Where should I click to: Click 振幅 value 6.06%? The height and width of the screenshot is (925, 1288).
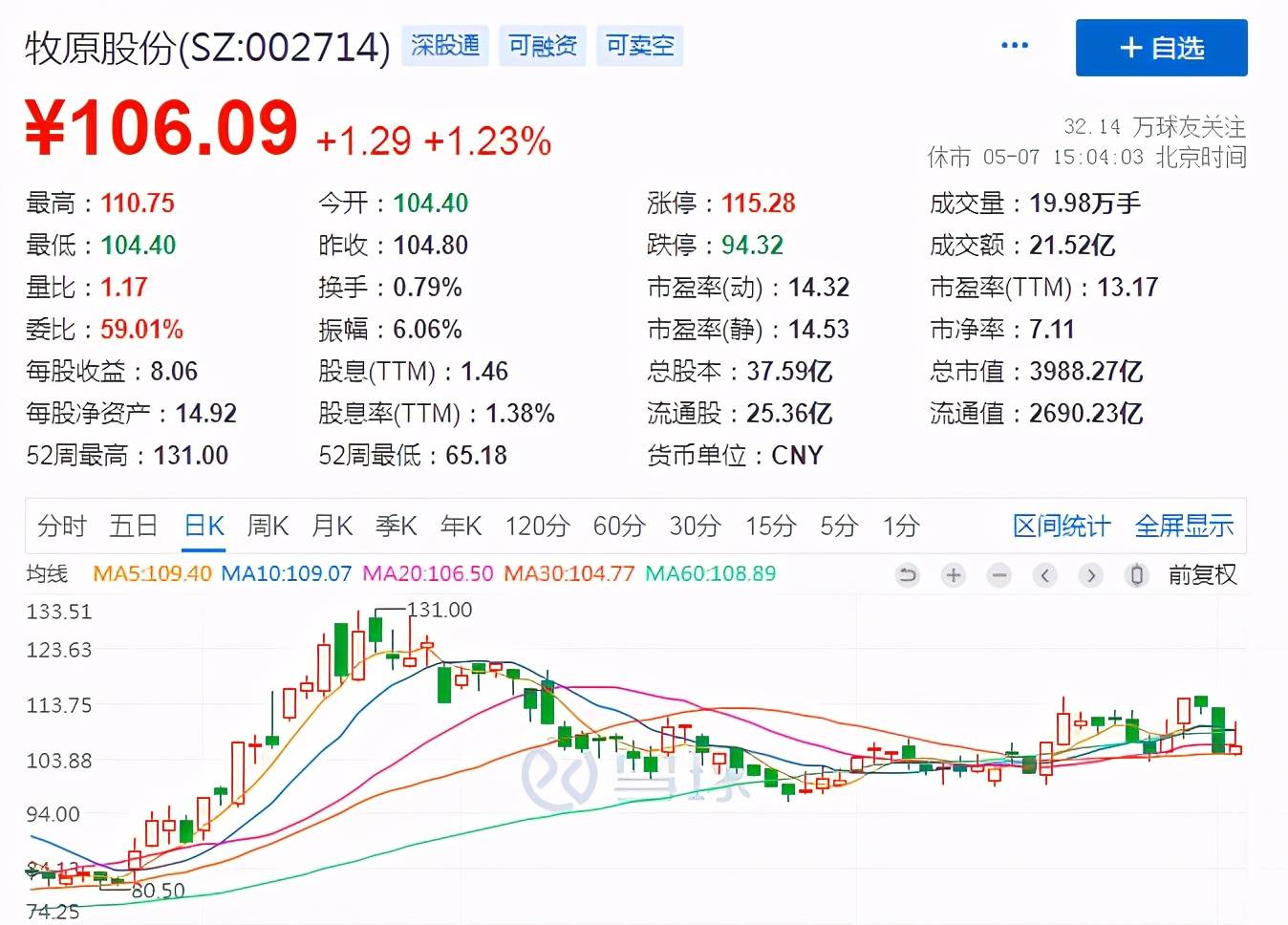[427, 329]
